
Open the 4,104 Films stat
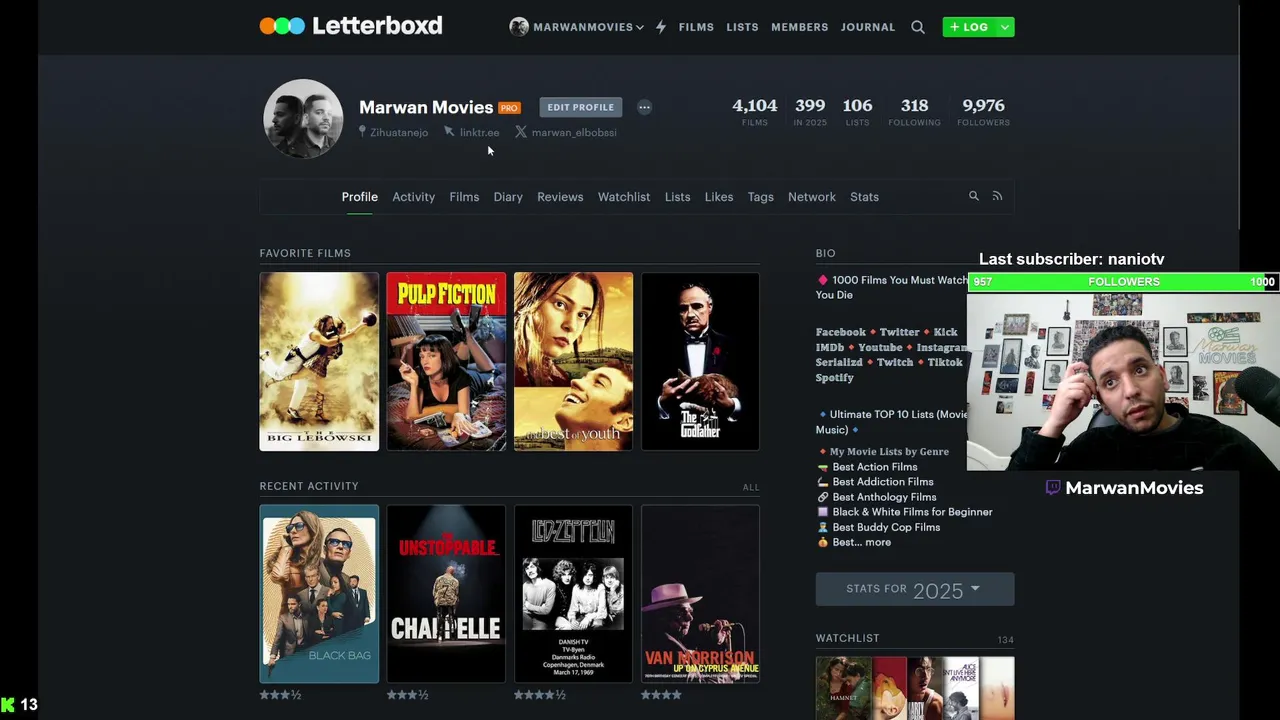754,111
